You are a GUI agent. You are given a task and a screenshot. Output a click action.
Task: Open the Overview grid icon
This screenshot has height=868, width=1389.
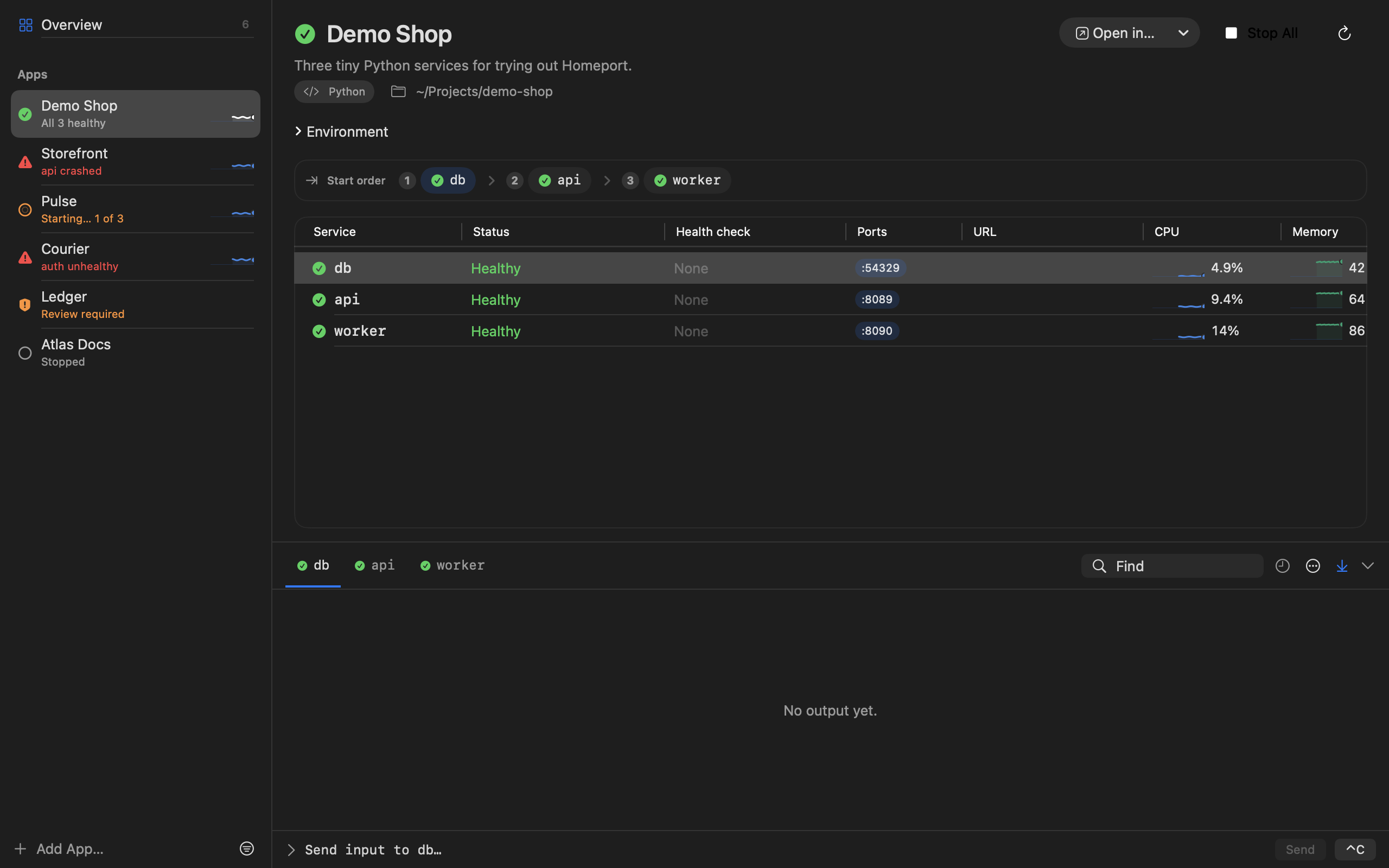pyautogui.click(x=26, y=25)
